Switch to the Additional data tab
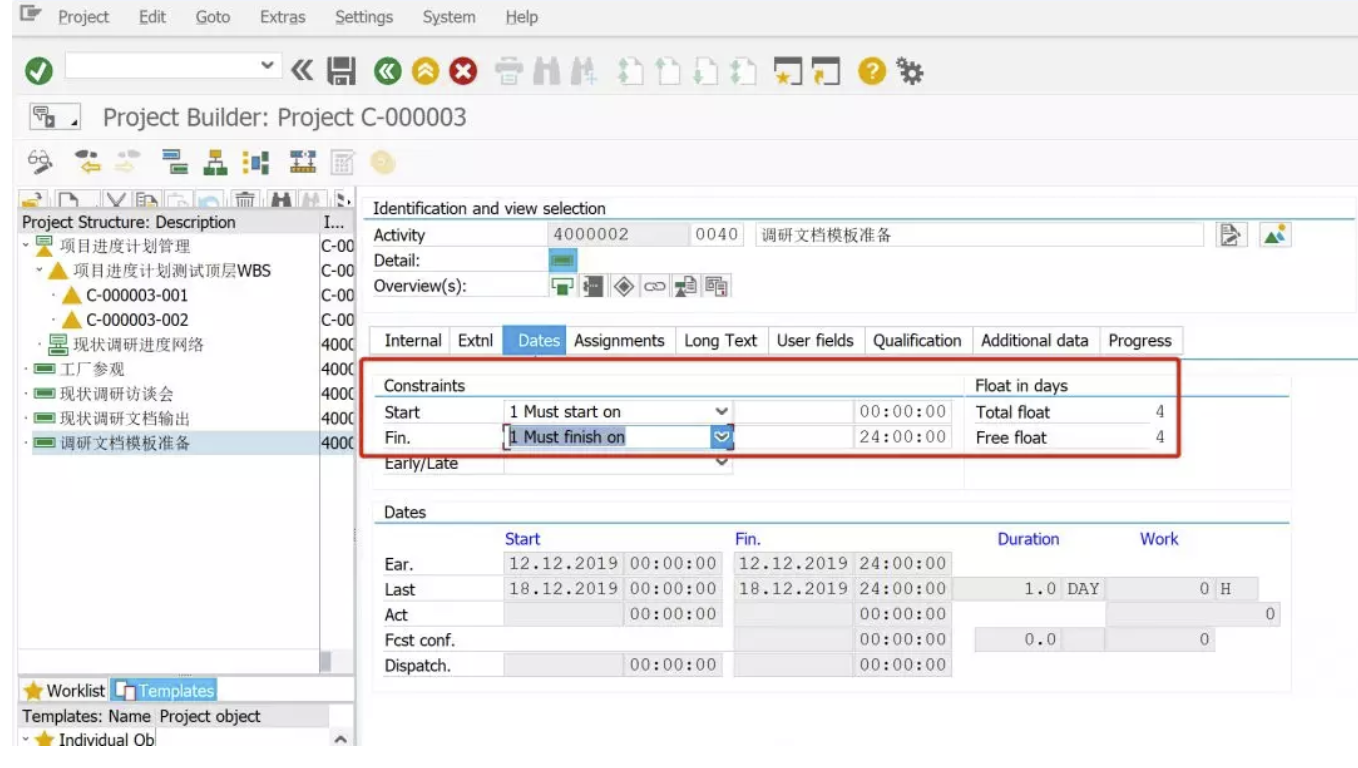 (x=1034, y=340)
